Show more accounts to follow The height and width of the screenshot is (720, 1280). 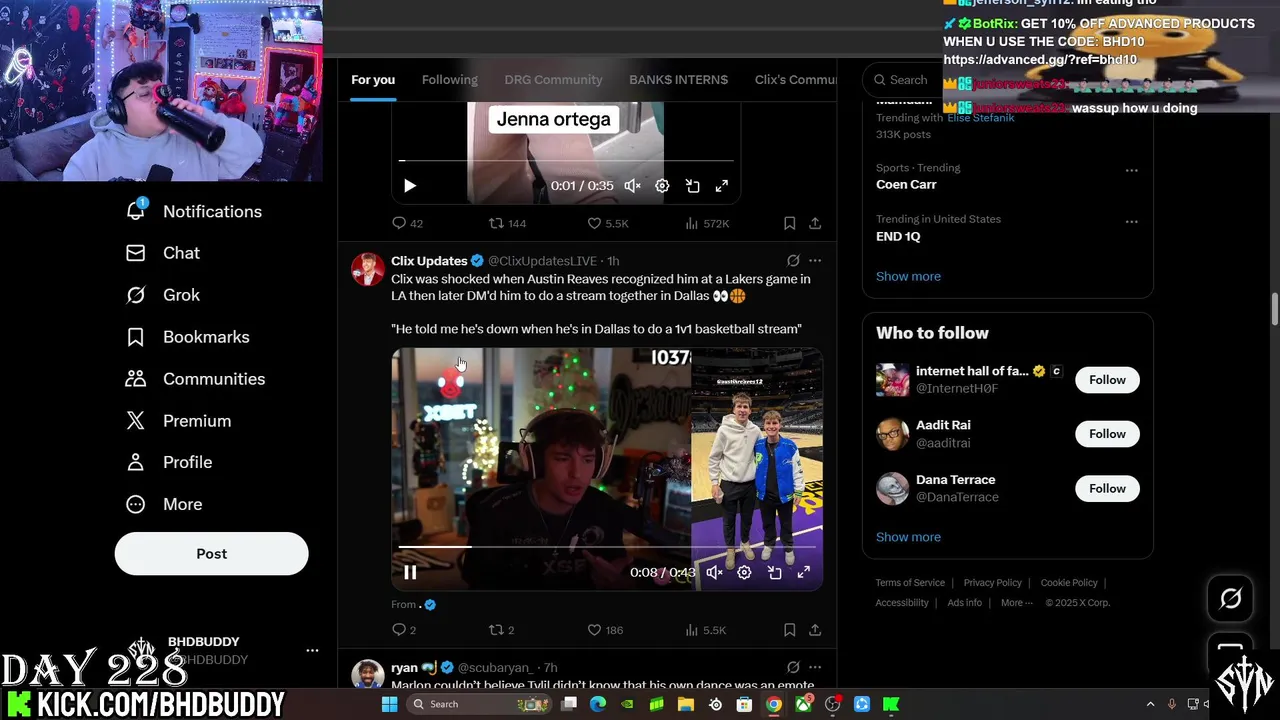pyautogui.click(x=908, y=537)
